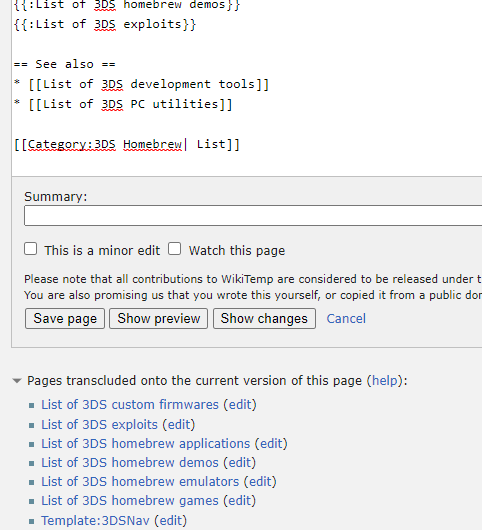Collapse the transcluded pages list triangle
Image resolution: width=482 pixels, height=530 pixels.
click(x=17, y=381)
